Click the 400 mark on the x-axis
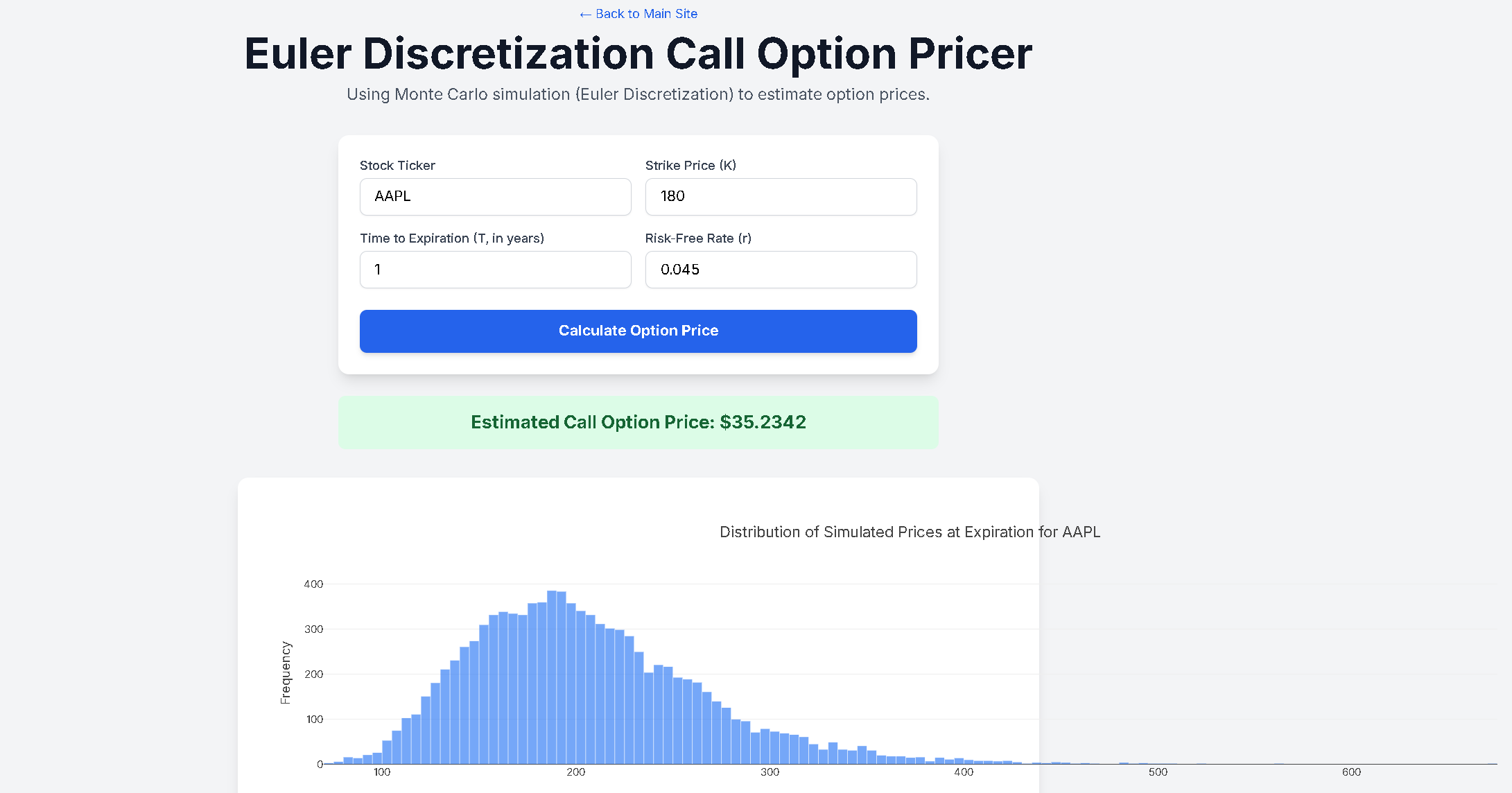This screenshot has height=793, width=1512. (964, 772)
